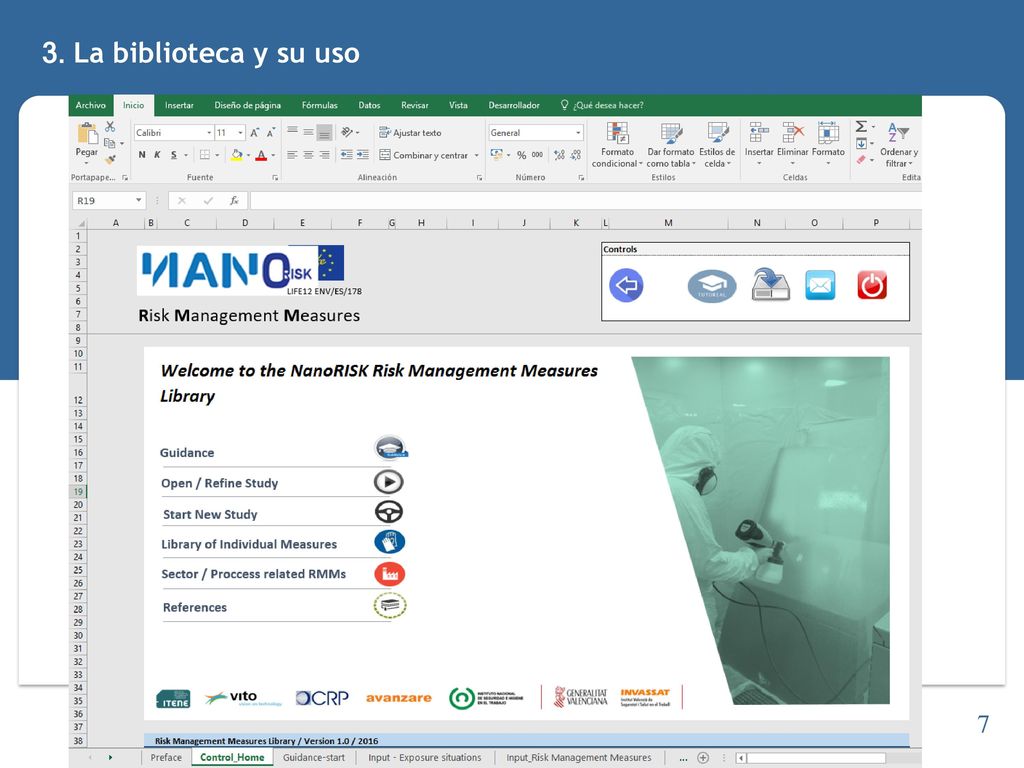Viewport: 1024px width, 768px height.
Task: Click the glove icon for Library of Individual Measures
Action: [390, 542]
